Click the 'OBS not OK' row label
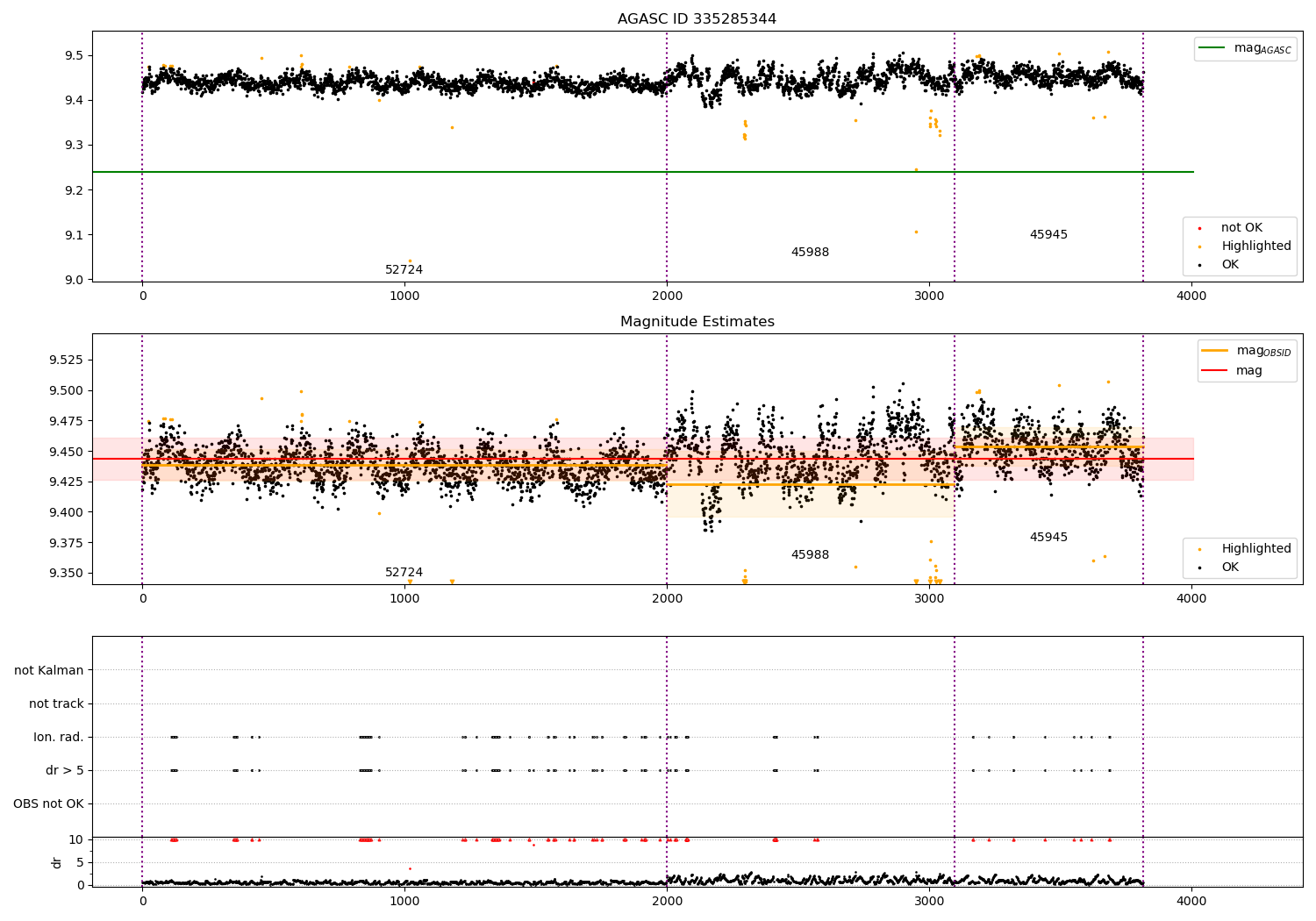 pyautogui.click(x=48, y=804)
